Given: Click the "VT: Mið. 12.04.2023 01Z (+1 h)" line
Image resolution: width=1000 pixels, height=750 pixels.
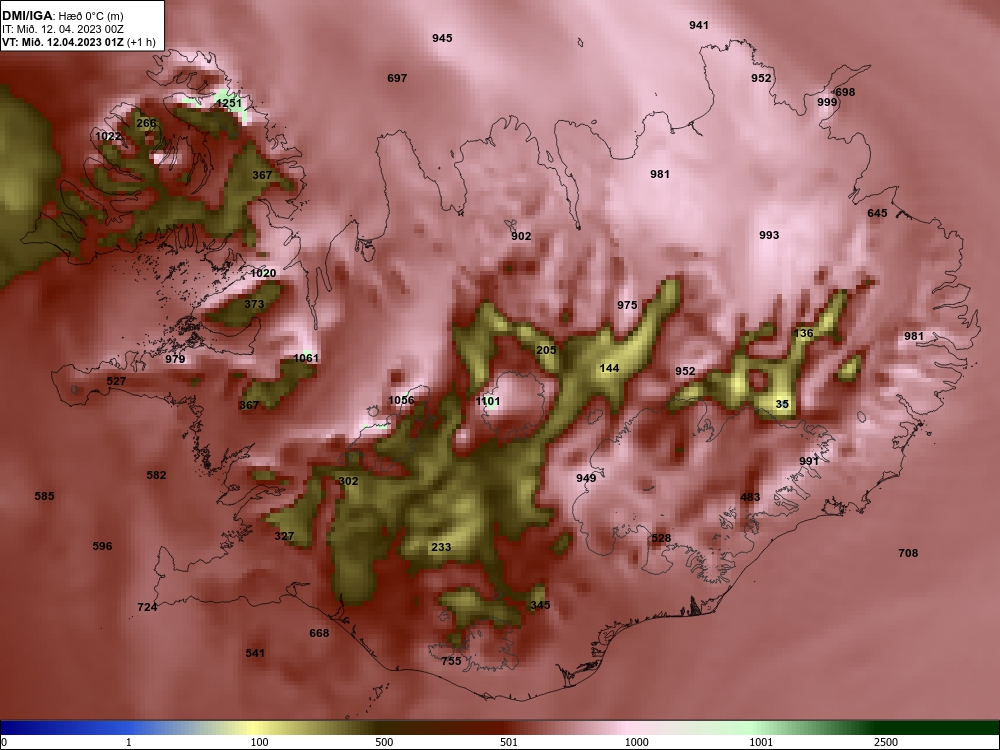Looking at the screenshot, I should pyautogui.click(x=78, y=42).
